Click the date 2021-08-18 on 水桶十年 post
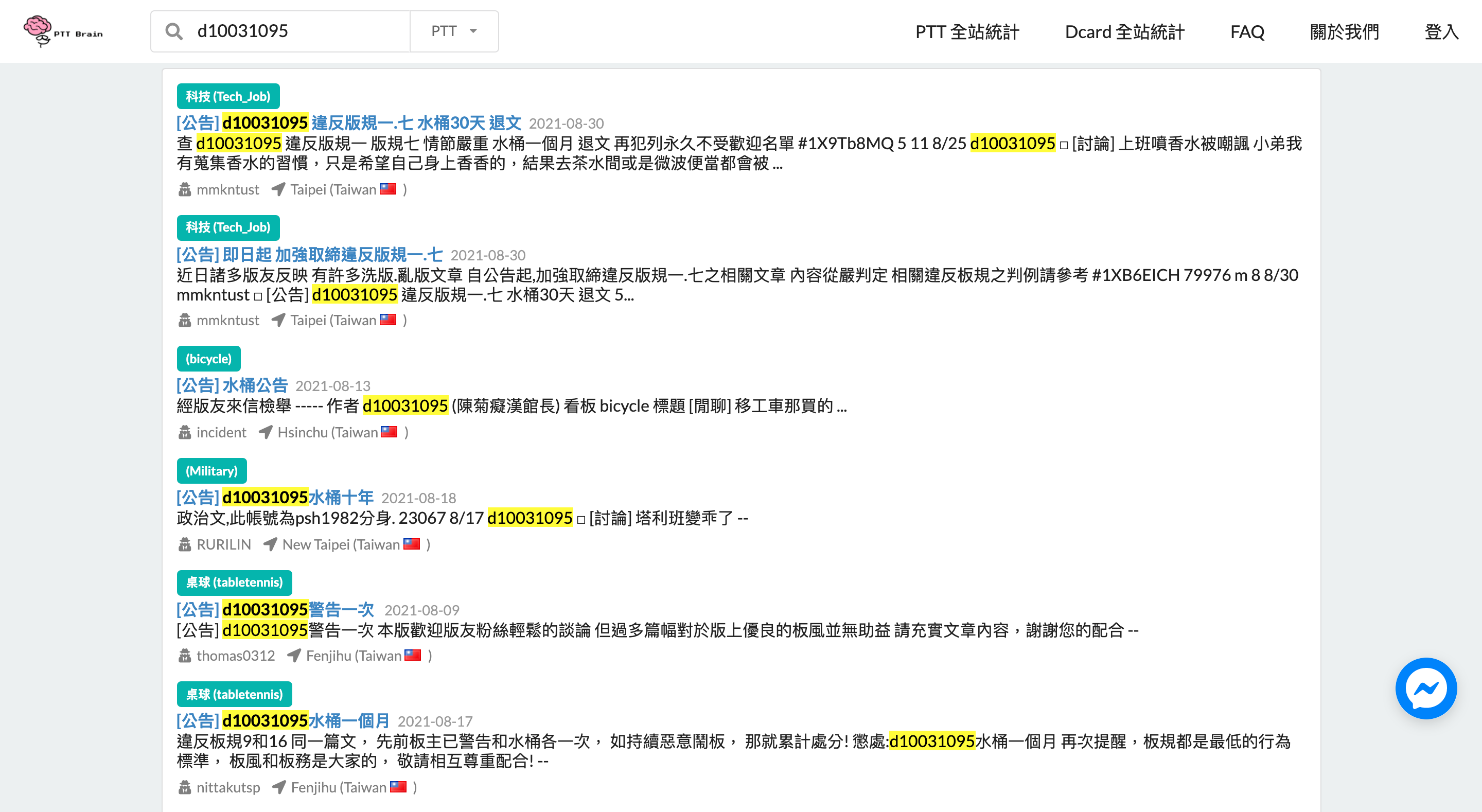 (x=418, y=498)
